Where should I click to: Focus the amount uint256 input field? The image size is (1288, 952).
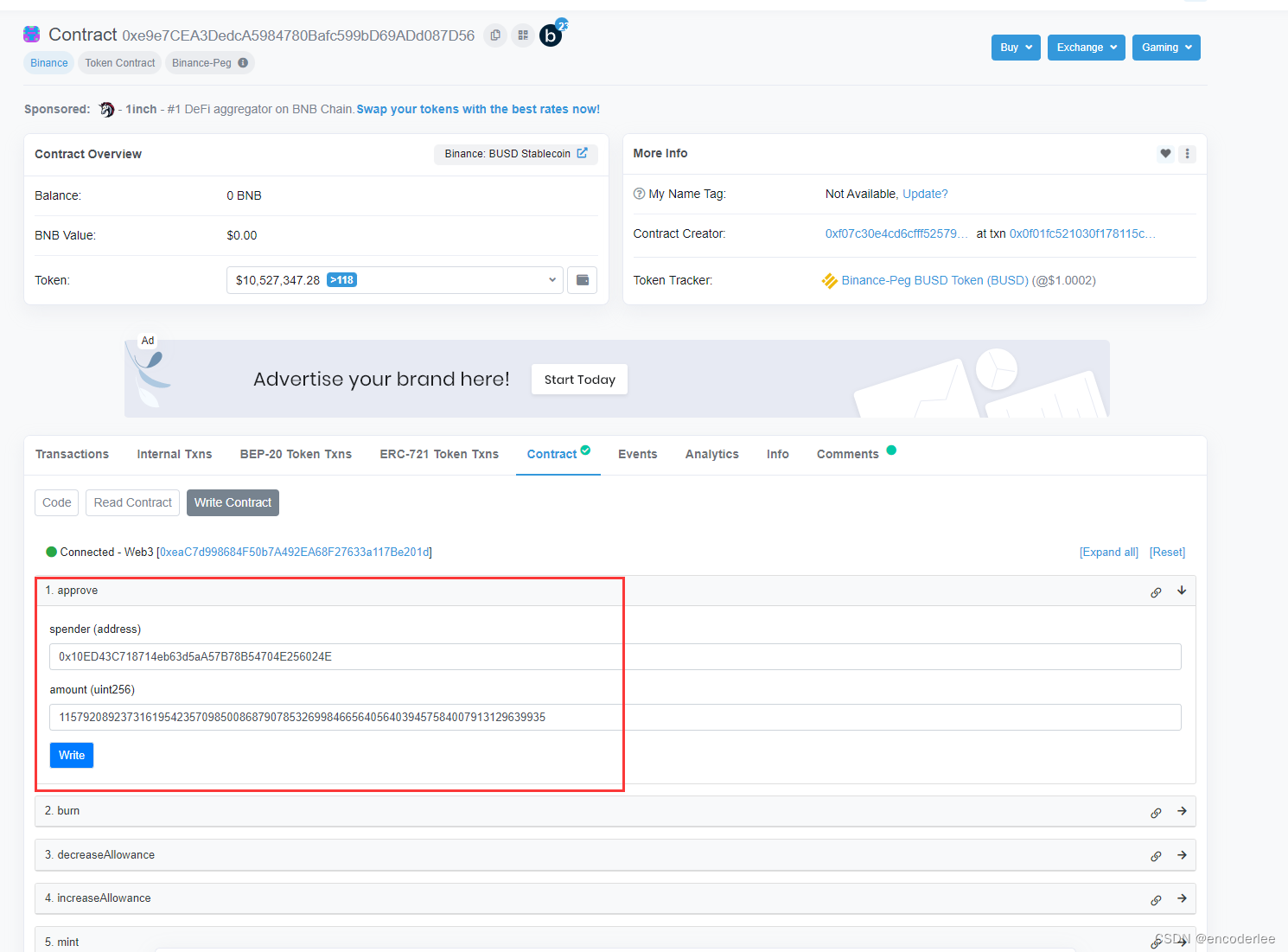pyautogui.click(x=615, y=717)
